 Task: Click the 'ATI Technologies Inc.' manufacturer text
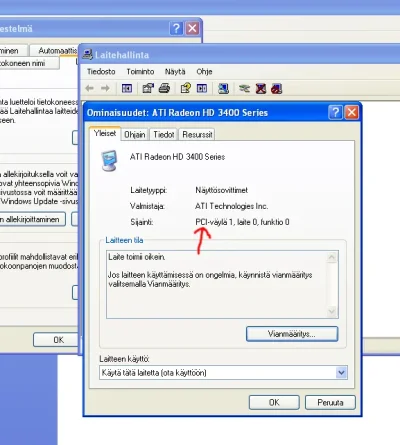232,206
